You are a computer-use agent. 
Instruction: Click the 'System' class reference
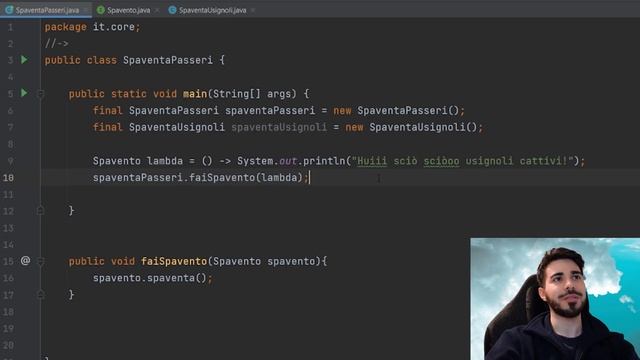click(x=255, y=161)
